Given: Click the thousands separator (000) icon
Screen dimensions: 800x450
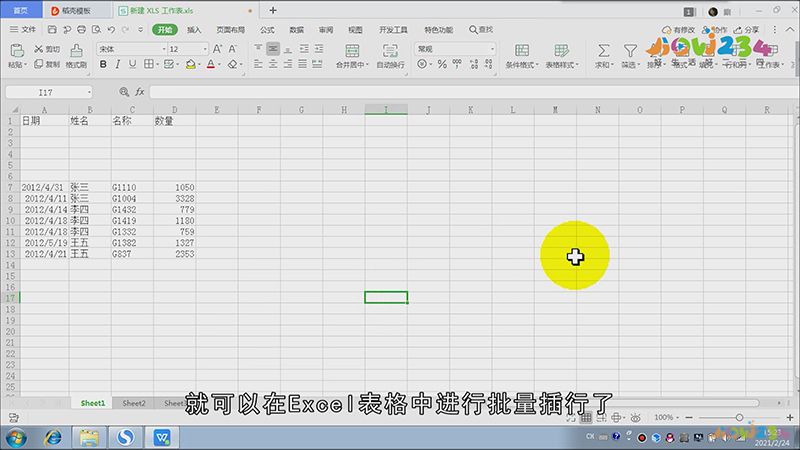Looking at the screenshot, I should [457, 63].
